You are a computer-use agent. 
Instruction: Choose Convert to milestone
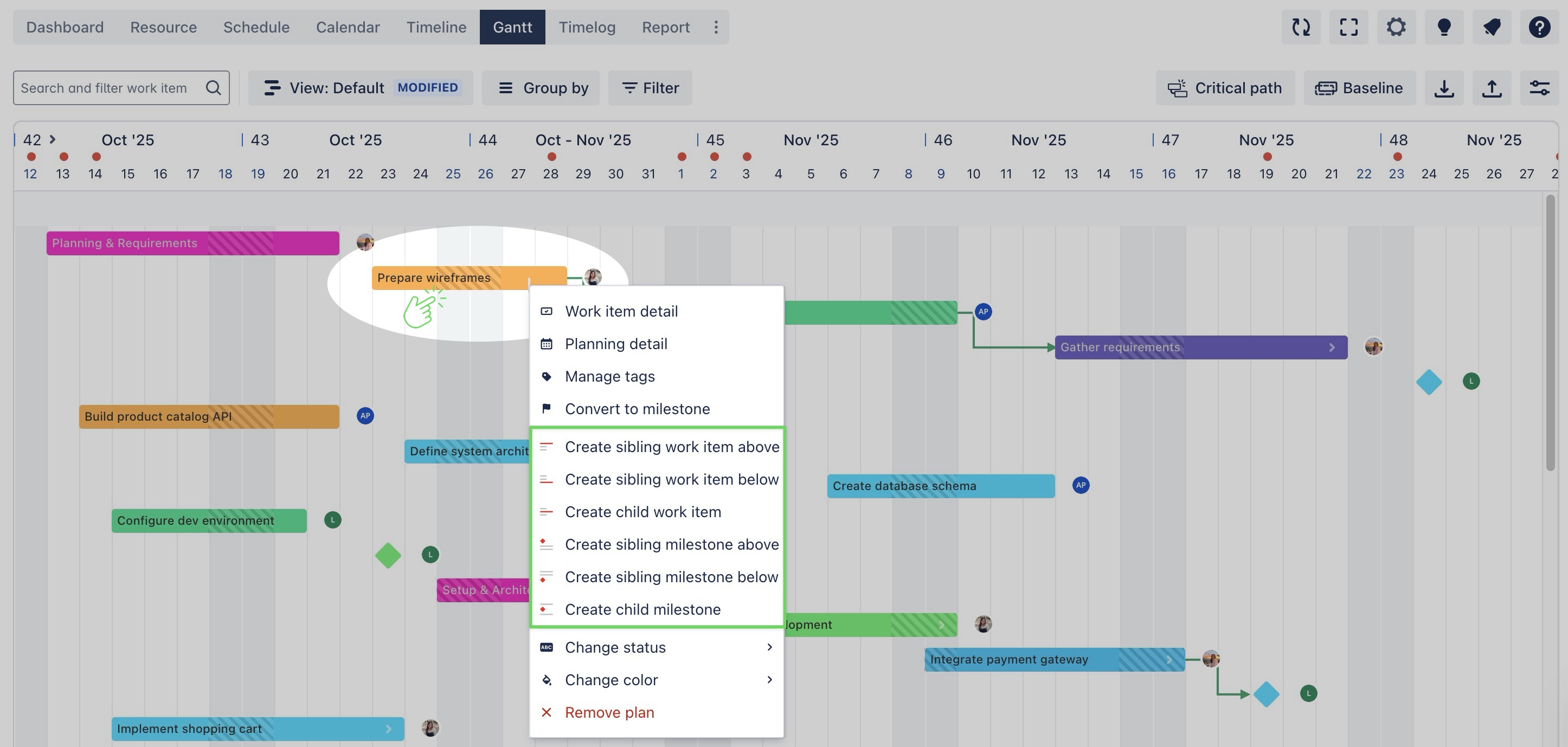[x=637, y=409]
